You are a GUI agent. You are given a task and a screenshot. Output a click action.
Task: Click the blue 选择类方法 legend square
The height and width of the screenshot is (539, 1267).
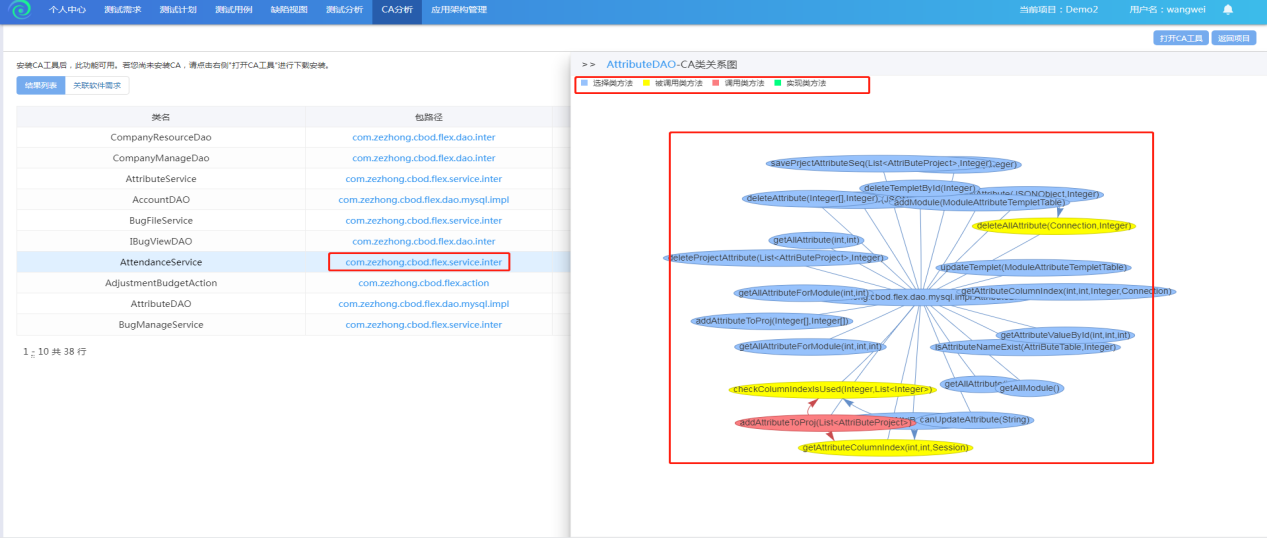584,83
